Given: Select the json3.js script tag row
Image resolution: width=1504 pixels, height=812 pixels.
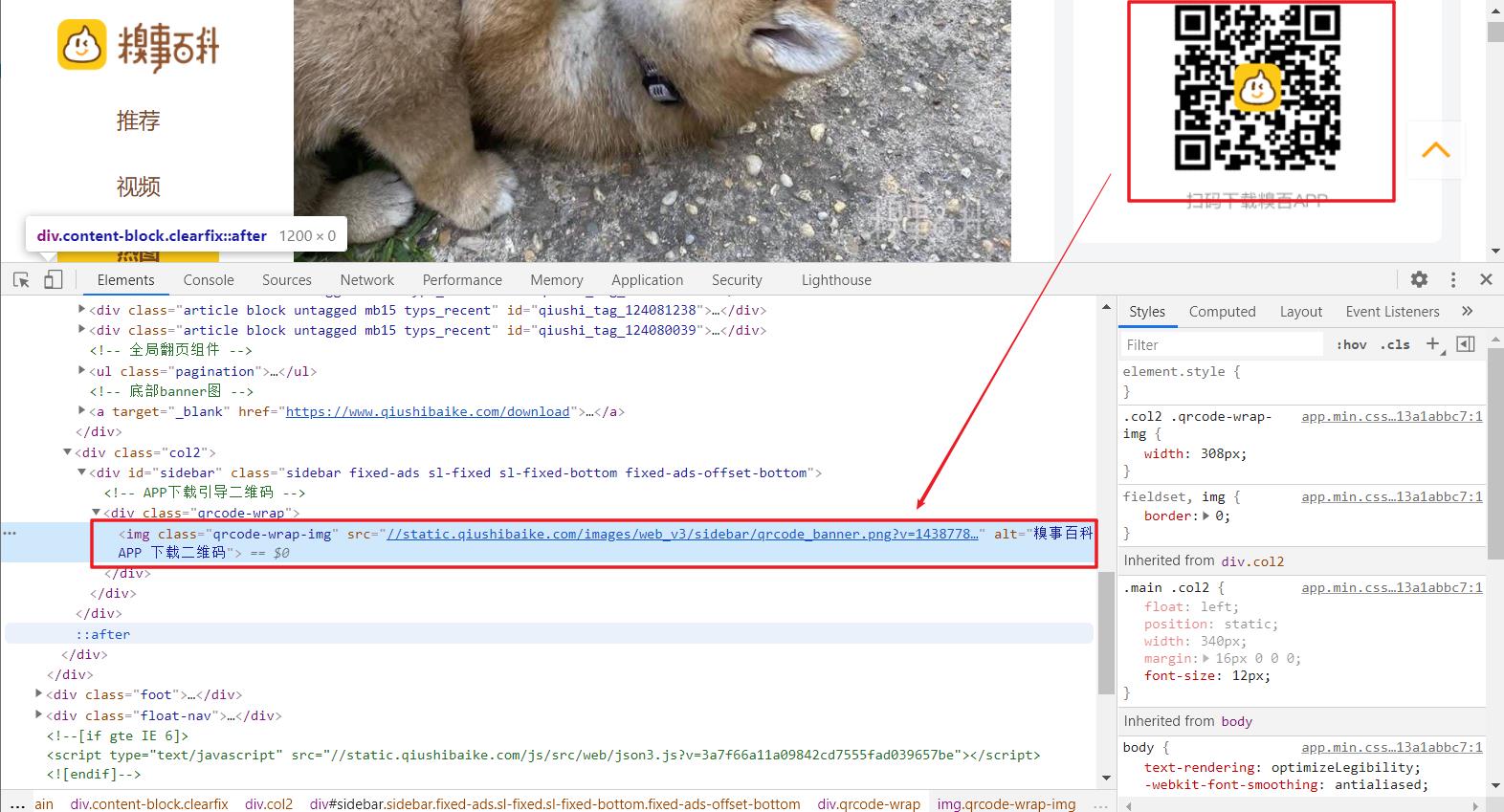Looking at the screenshot, I should 543,755.
